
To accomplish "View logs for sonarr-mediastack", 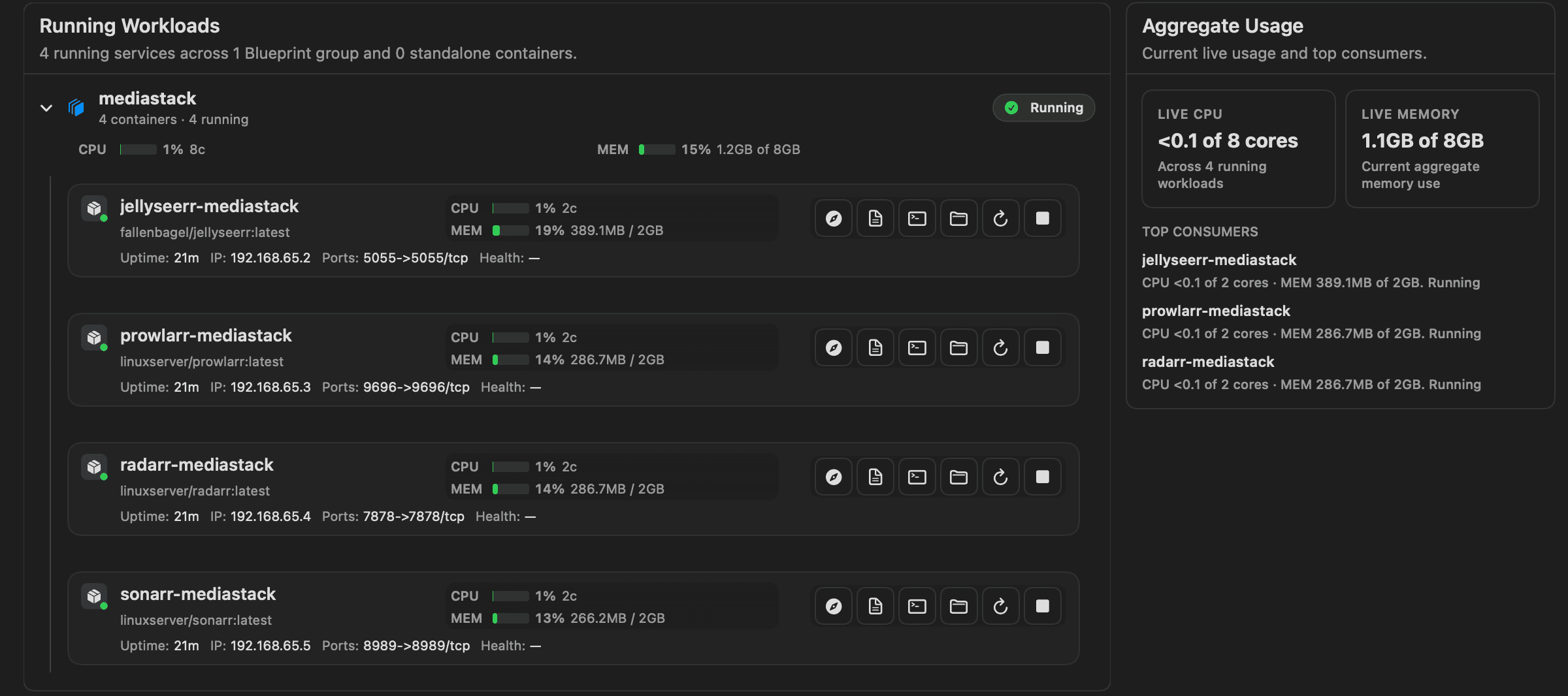I will 875,606.
